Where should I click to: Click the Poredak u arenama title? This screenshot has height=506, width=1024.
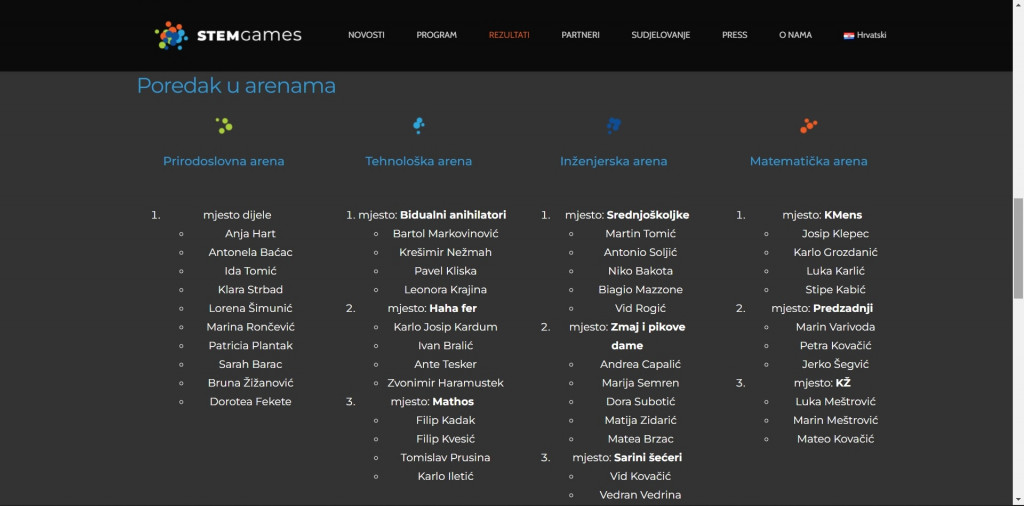coord(236,86)
